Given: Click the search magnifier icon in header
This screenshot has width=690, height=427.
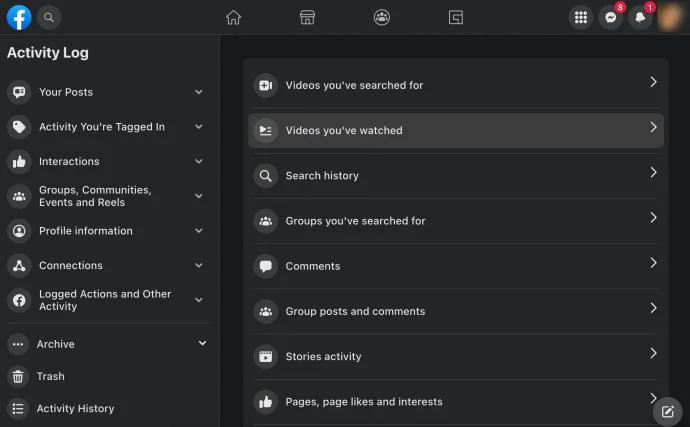Looking at the screenshot, I should tap(49, 17).
